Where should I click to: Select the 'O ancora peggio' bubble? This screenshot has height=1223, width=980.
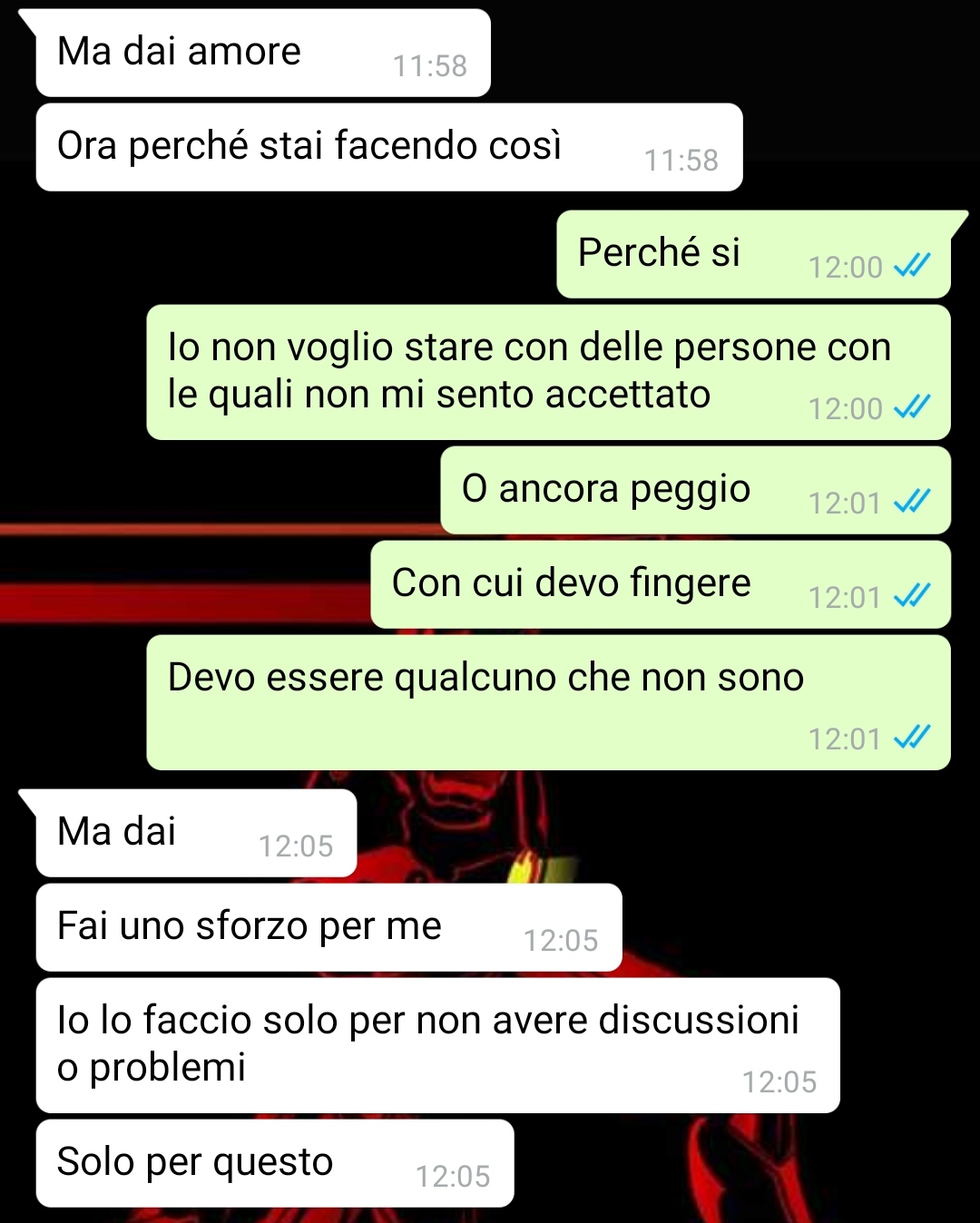coord(695,490)
